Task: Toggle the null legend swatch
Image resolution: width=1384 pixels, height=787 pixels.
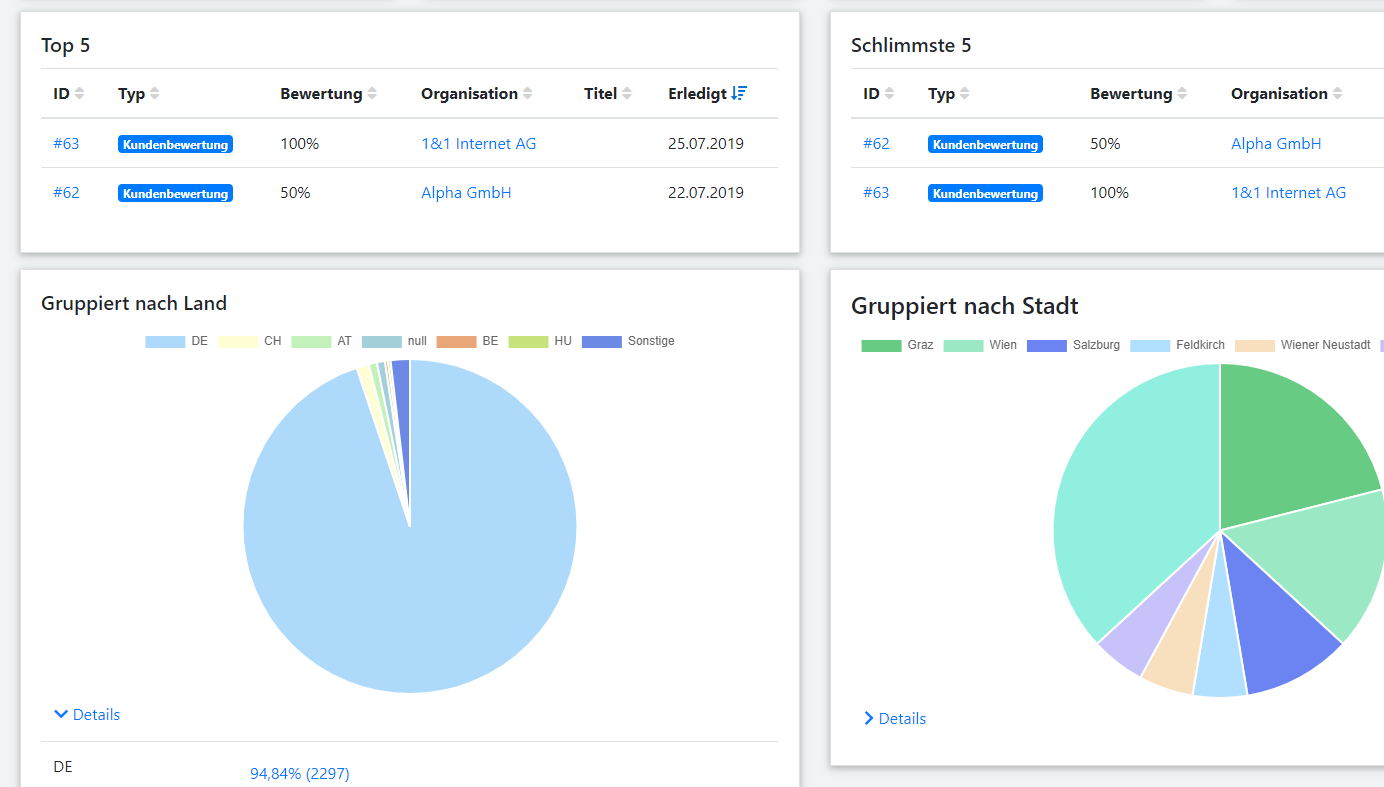Action: [382, 342]
